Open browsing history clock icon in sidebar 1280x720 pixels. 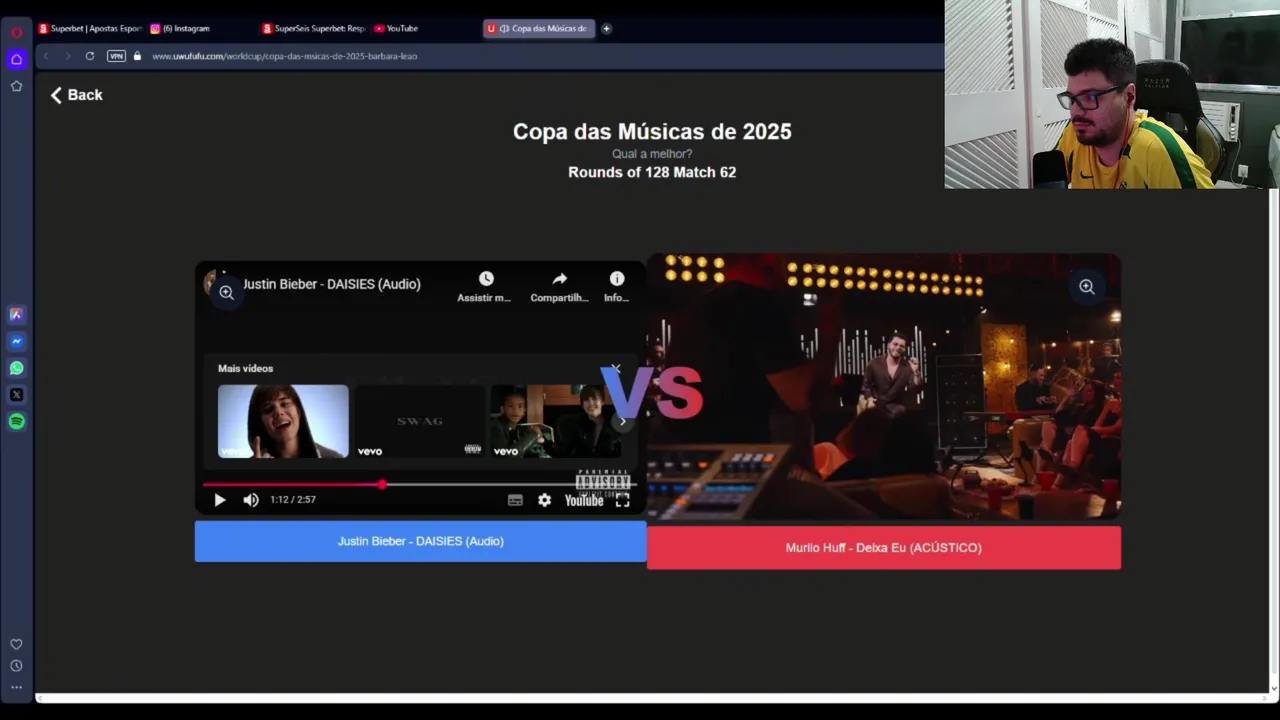point(16,666)
